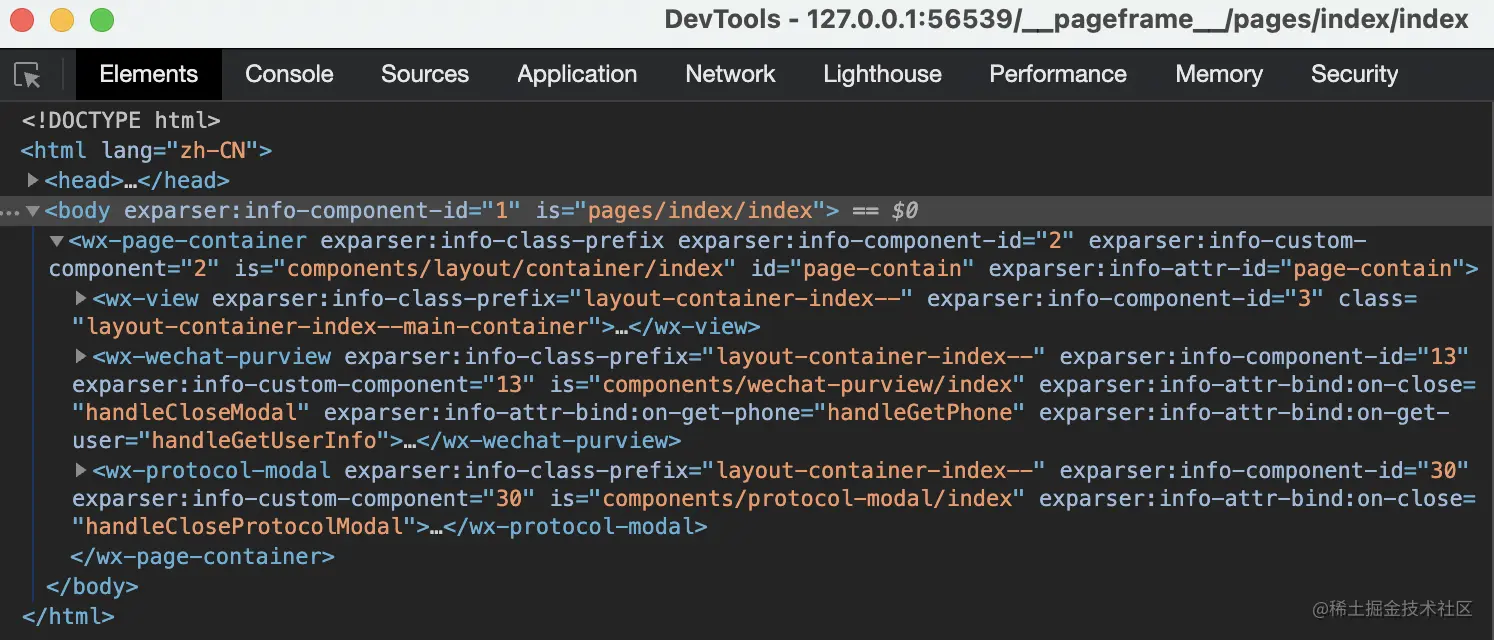
Task: Click the id="page-contain" attribute
Action: click(861, 269)
